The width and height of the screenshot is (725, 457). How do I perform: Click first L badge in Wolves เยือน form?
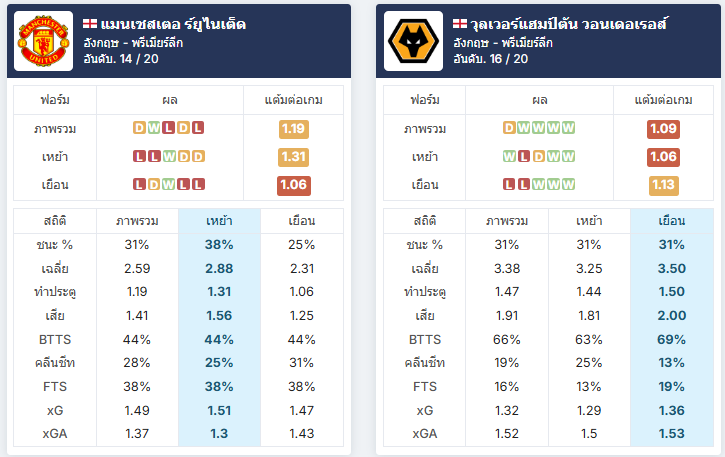509,185
